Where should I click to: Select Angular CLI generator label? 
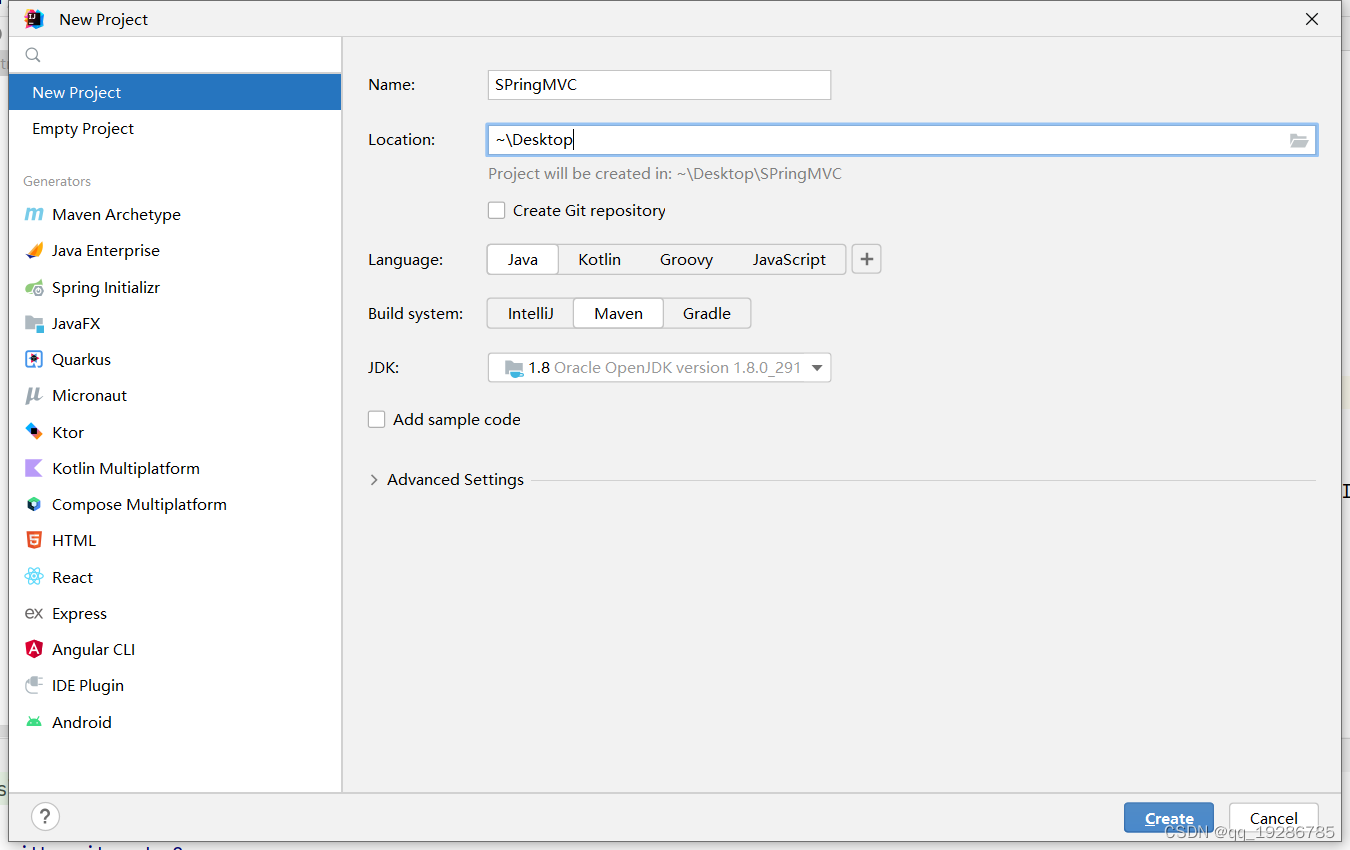93,649
